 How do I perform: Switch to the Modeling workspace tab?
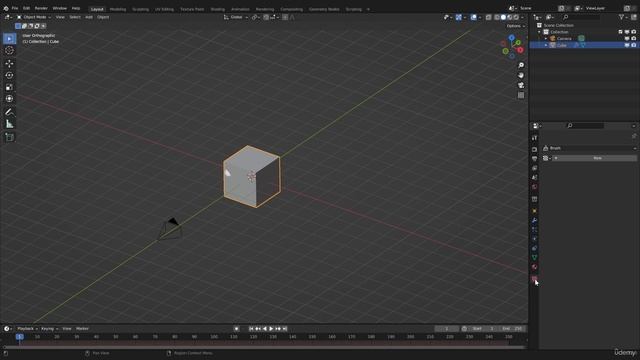point(118,9)
